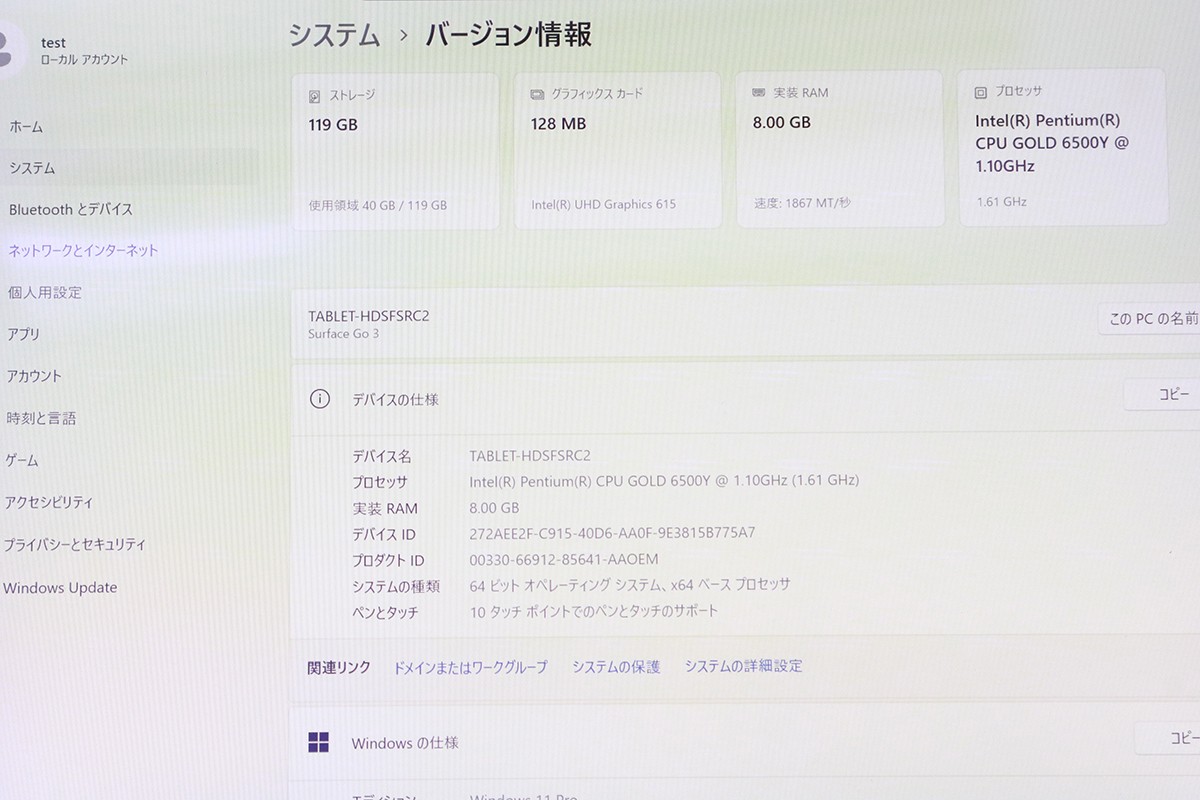Screen dimensions: 1200x800
Task: Click the 実装 RAM memory icon
Action: (759, 93)
